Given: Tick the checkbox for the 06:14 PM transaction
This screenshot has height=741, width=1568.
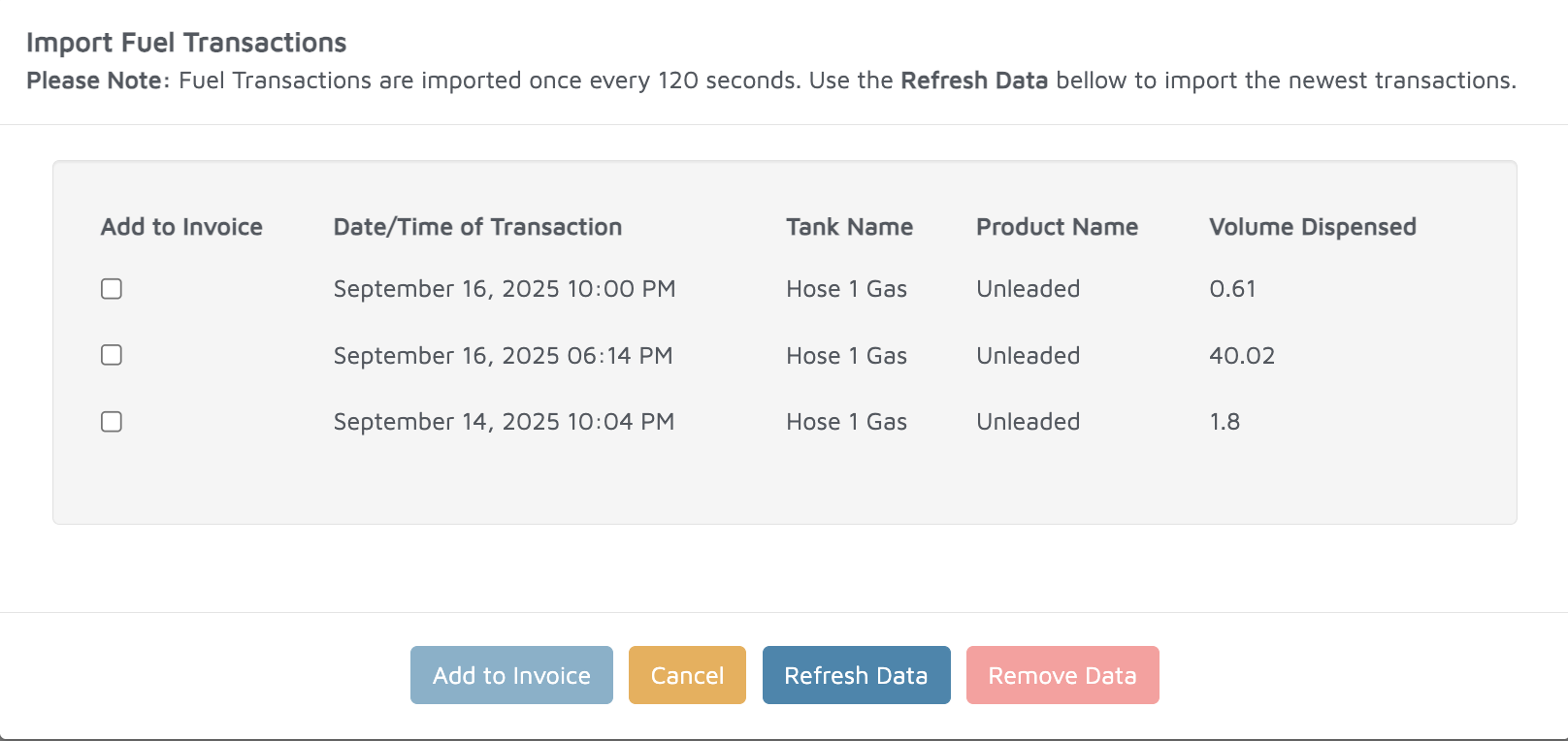Looking at the screenshot, I should (x=112, y=355).
